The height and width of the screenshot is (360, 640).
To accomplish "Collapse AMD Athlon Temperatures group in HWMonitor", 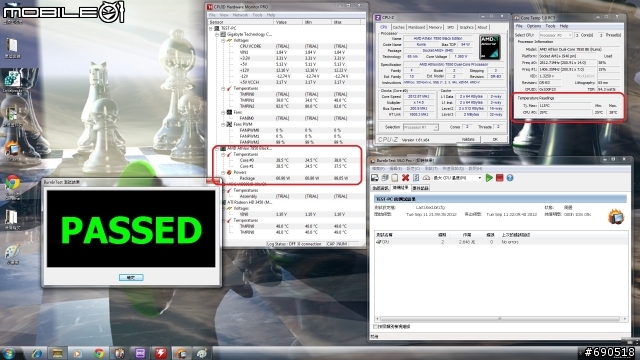I will coord(223,155).
